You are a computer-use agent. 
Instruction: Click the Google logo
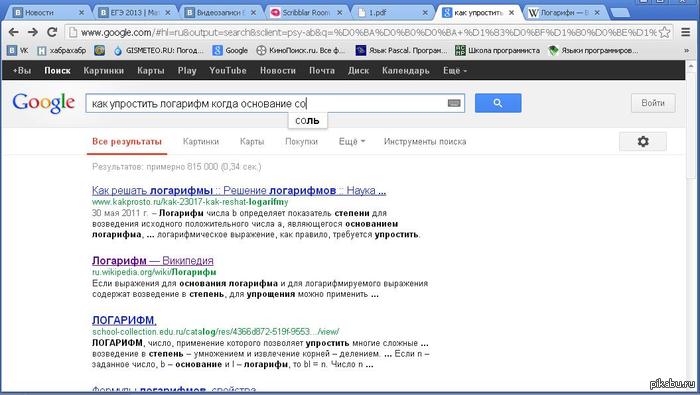(43, 103)
